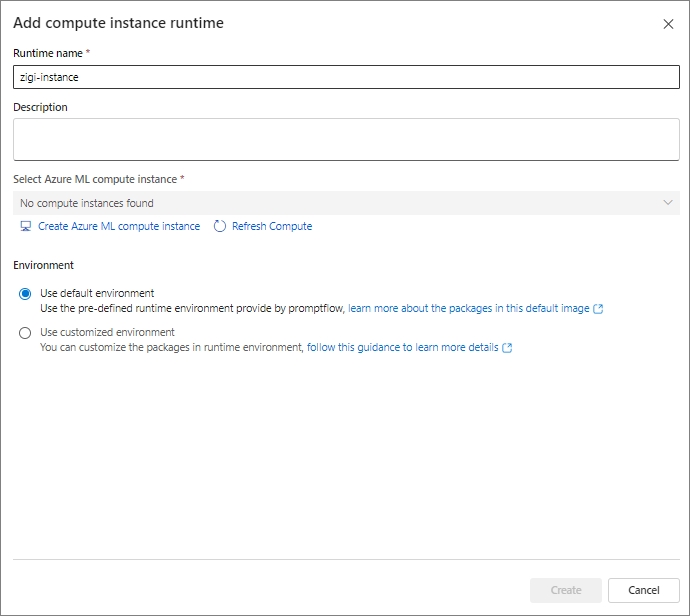The width and height of the screenshot is (690, 616).
Task: Click into the Description text area
Action: (x=346, y=139)
